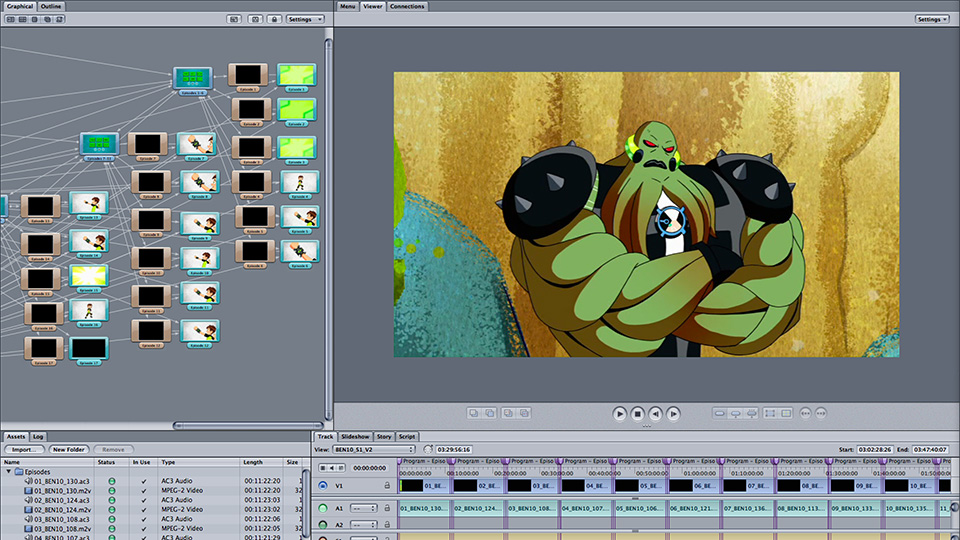Step forward one frame in the Viewer

coord(673,414)
